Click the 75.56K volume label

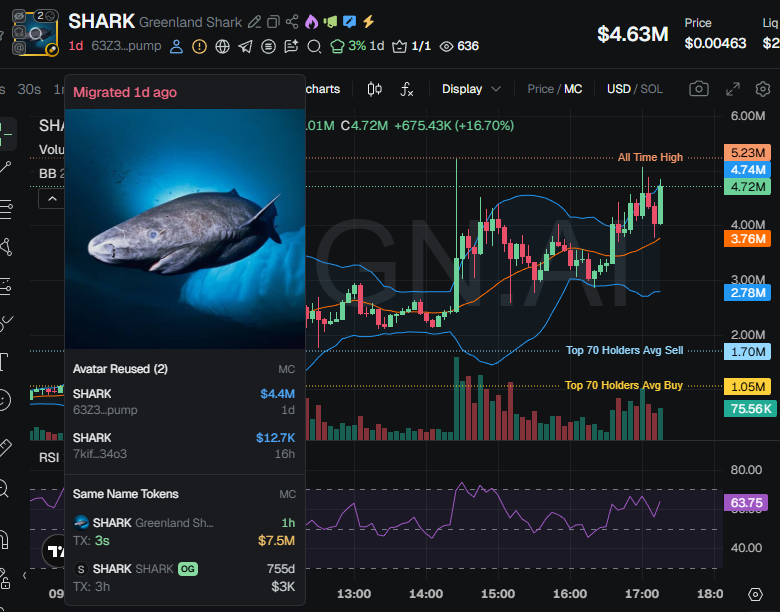(750, 408)
